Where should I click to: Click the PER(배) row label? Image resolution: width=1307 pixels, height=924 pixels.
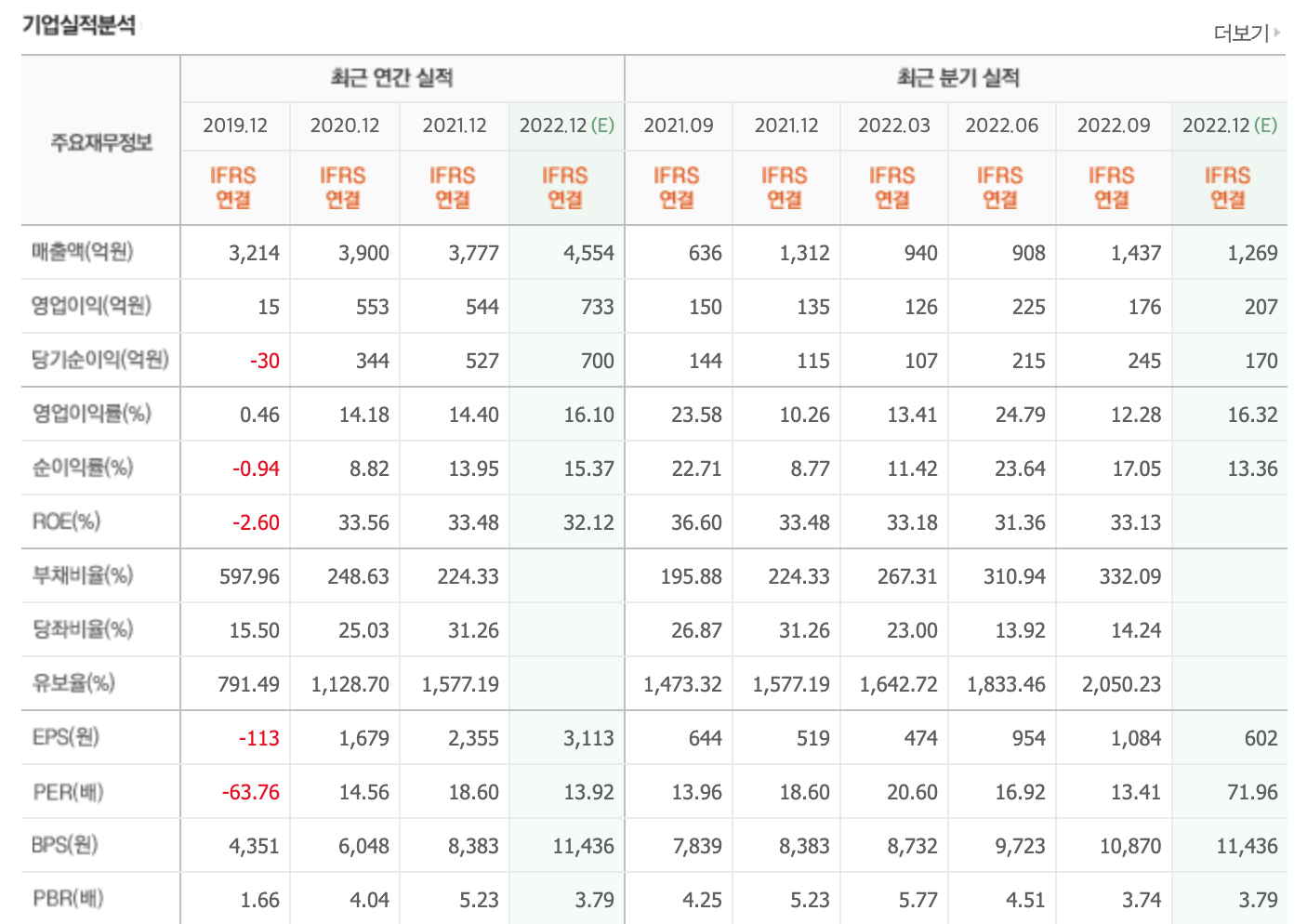[68, 792]
